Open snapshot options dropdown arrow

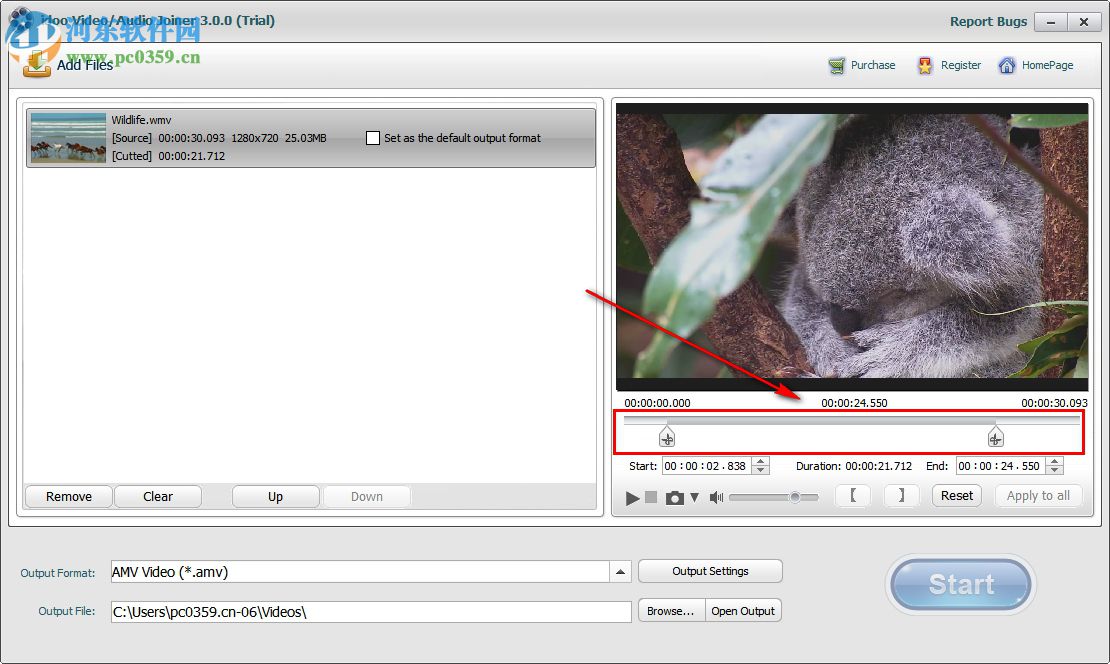pos(694,498)
